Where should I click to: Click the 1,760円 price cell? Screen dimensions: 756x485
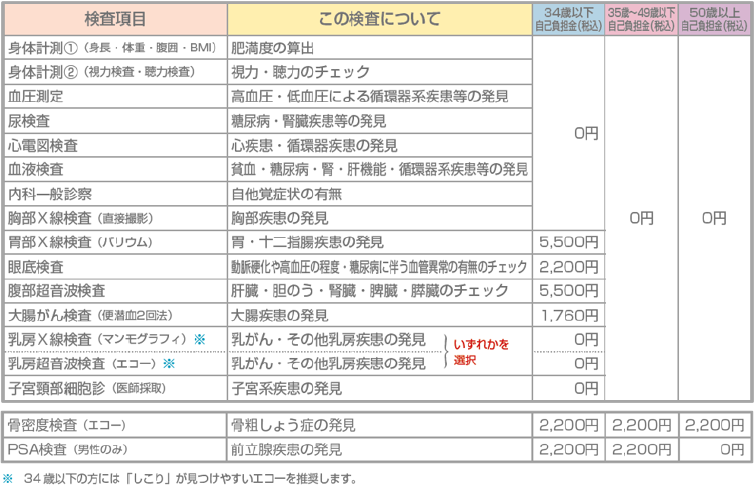567,315
